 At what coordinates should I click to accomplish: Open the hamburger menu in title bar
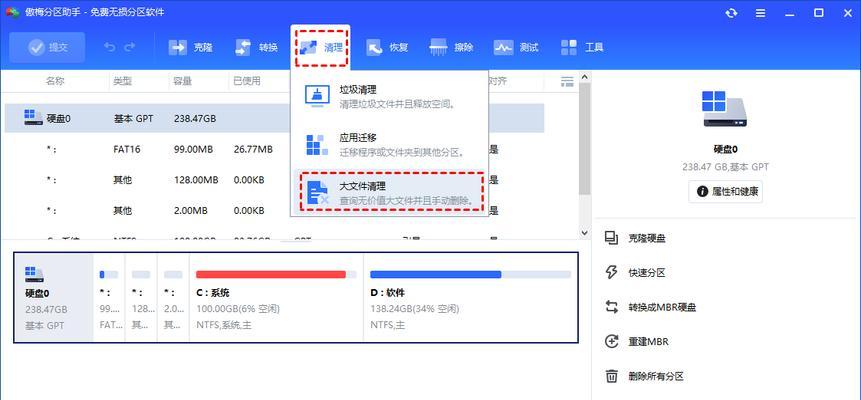pos(760,13)
